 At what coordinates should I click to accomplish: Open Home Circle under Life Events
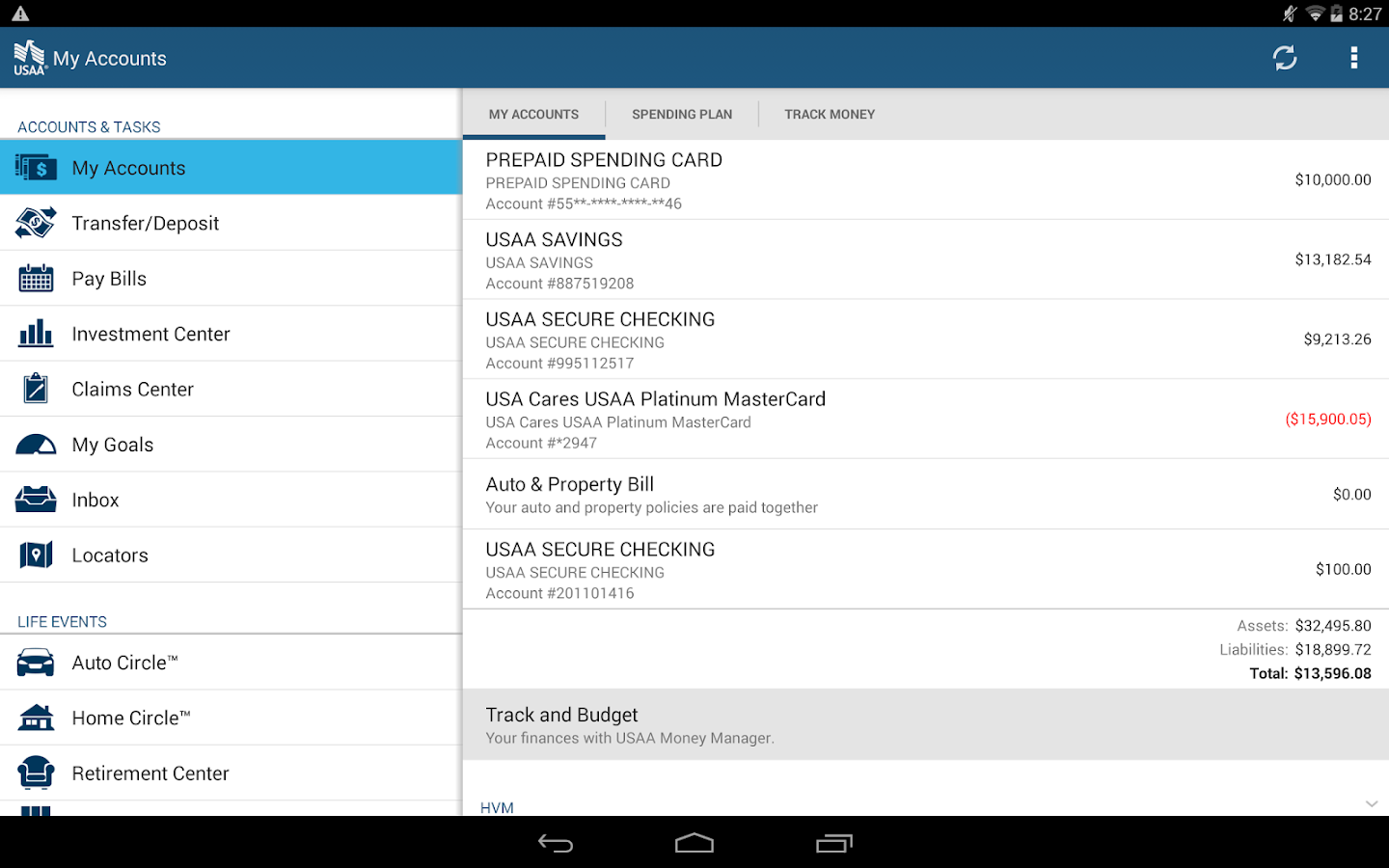pyautogui.click(x=231, y=718)
